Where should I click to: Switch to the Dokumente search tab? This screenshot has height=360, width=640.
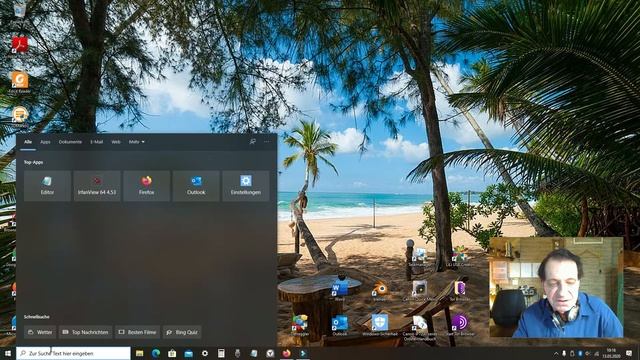pos(70,142)
